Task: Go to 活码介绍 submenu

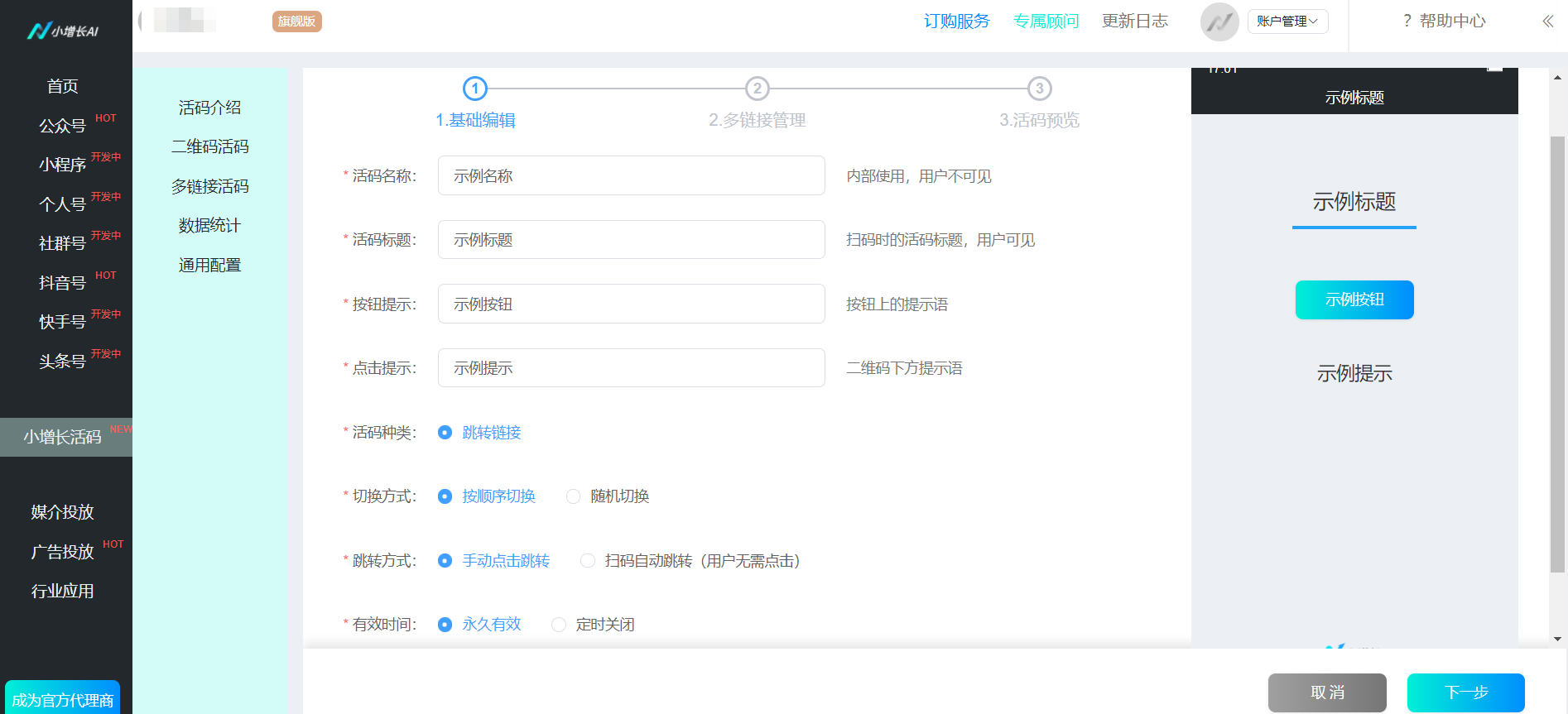Action: point(210,108)
